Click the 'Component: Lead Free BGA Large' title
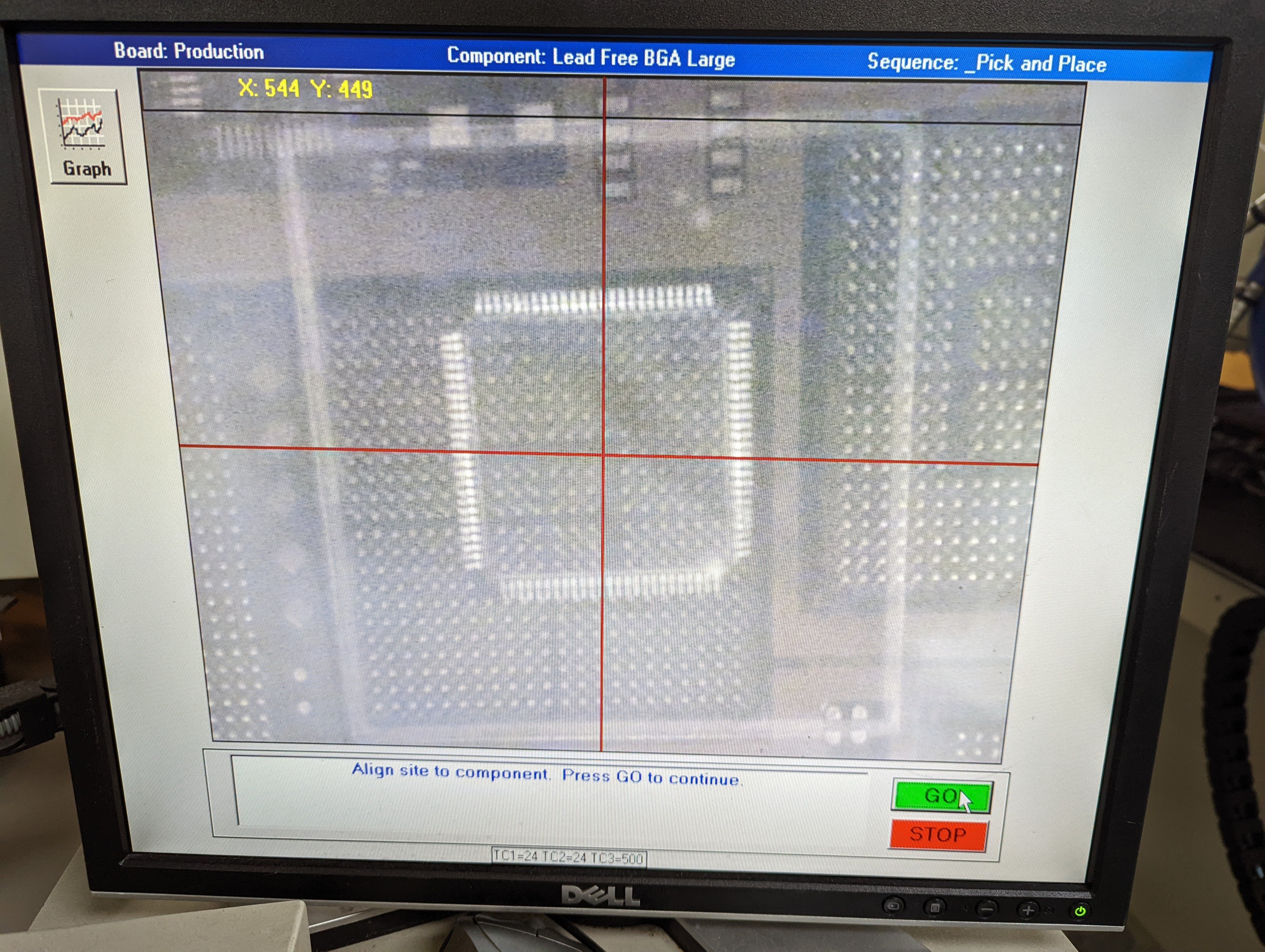Image resolution: width=1265 pixels, height=952 pixels. (x=590, y=57)
